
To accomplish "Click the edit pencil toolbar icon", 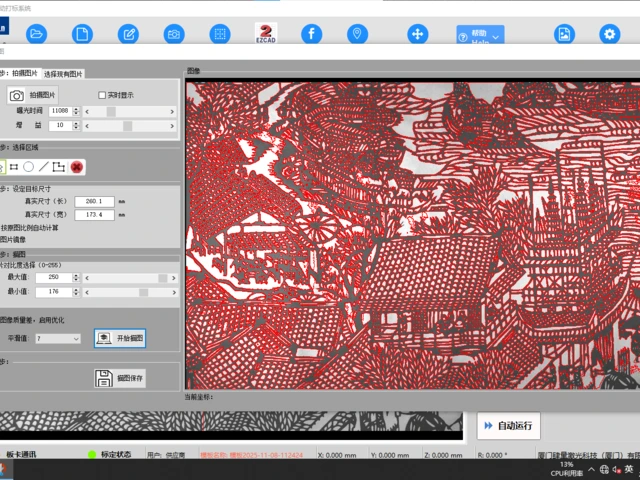I will (128, 34).
